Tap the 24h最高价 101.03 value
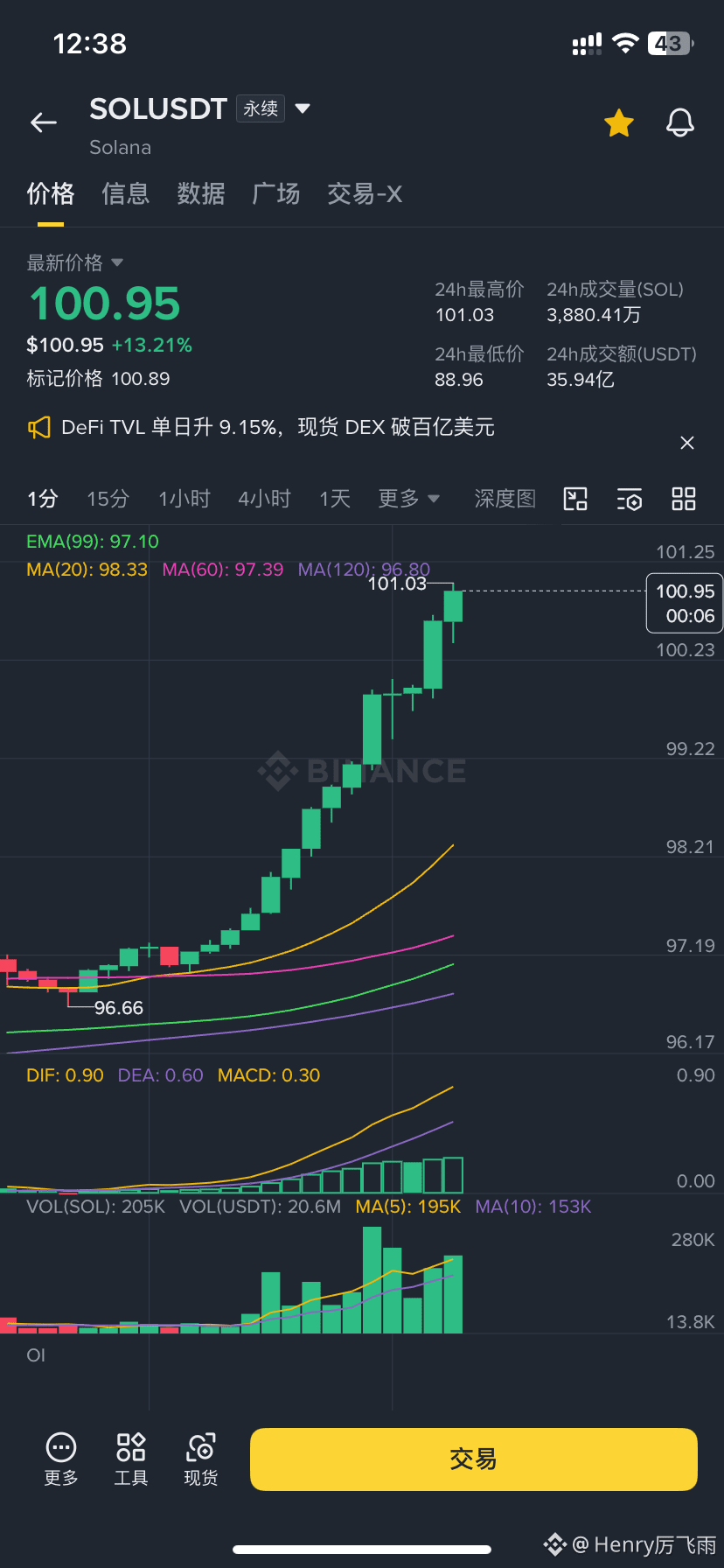Screen dimensions: 724x1568 [465, 315]
